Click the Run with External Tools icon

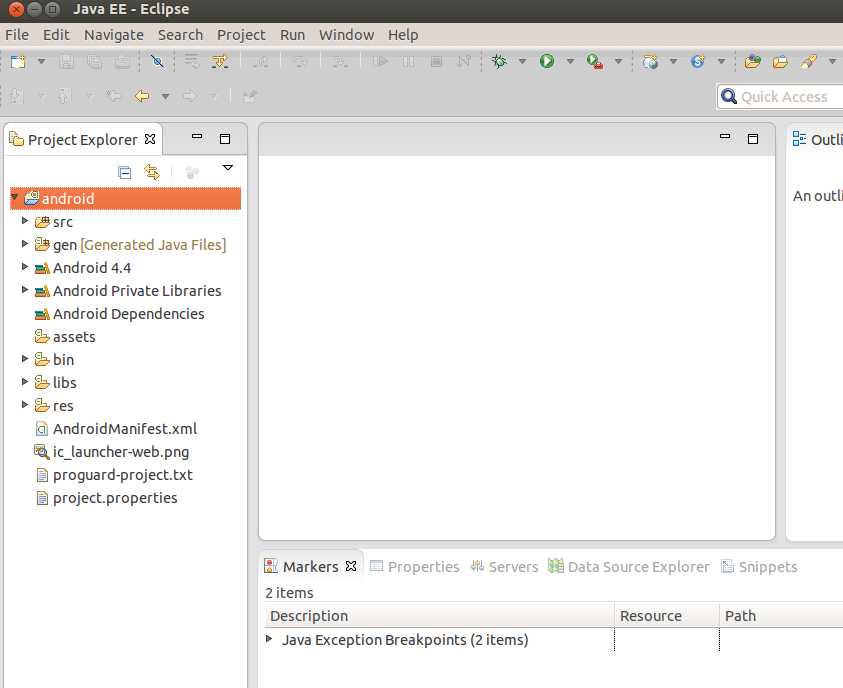click(x=595, y=61)
